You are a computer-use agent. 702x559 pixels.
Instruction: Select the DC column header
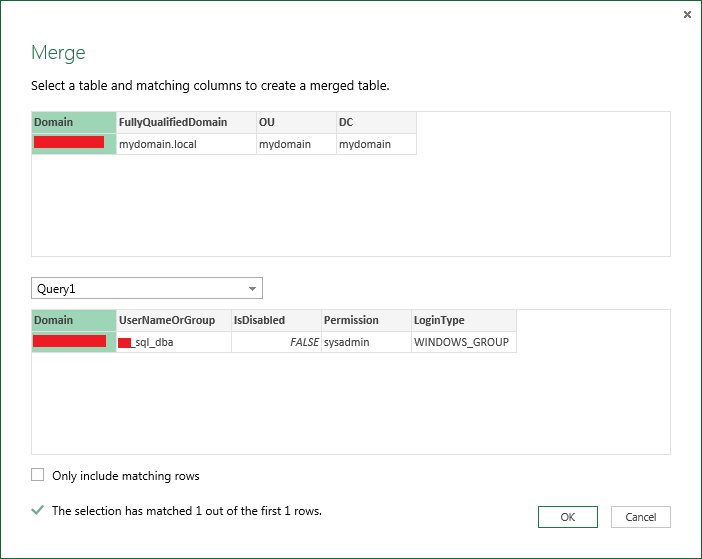[376, 122]
